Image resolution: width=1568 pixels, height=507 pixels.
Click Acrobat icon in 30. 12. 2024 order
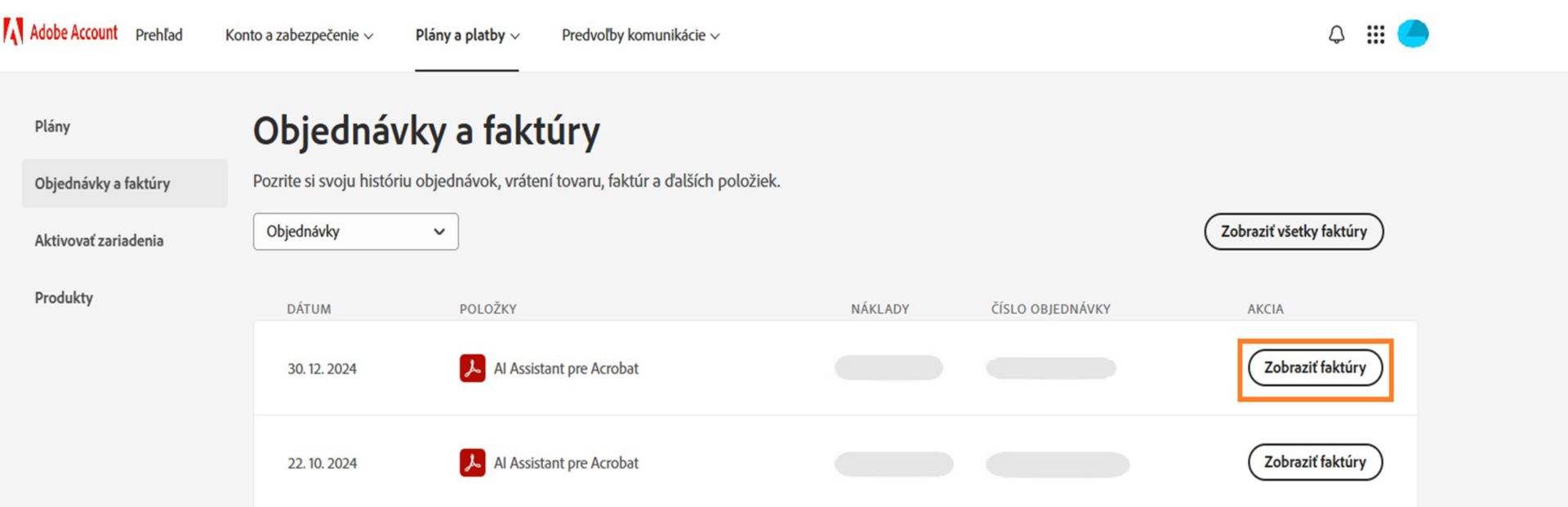pyautogui.click(x=472, y=368)
